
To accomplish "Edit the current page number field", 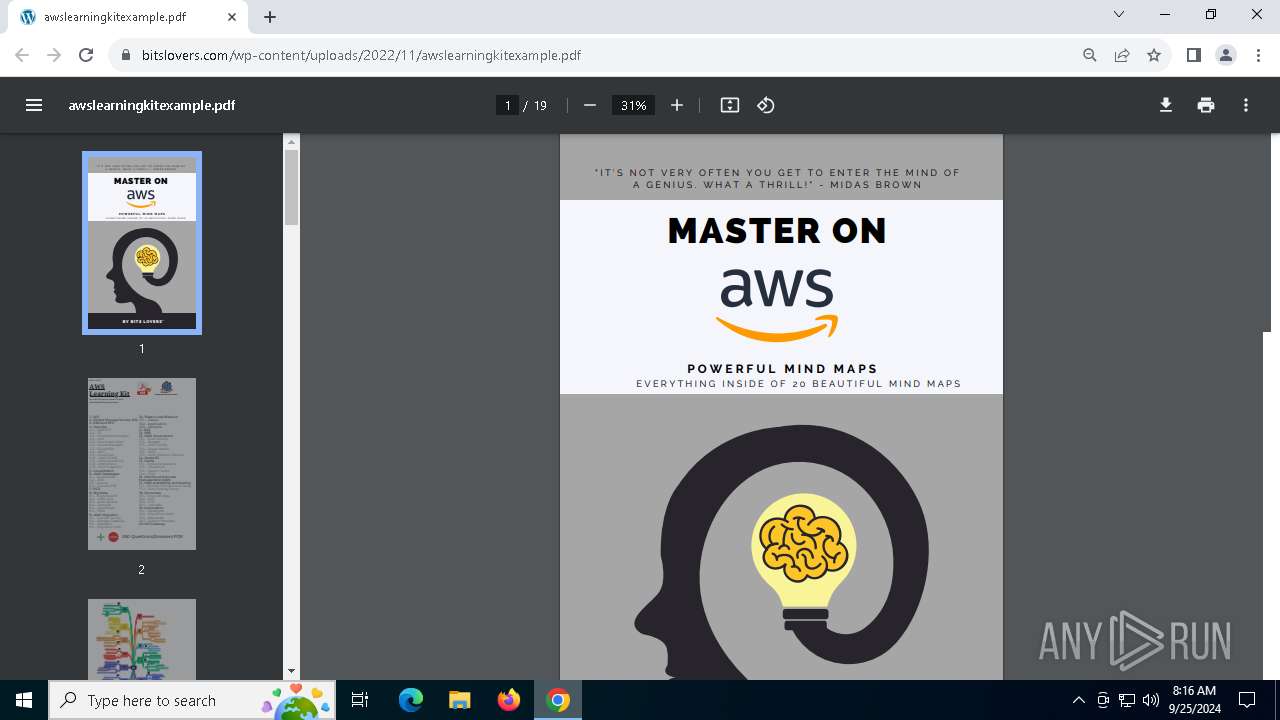I will (x=508, y=105).
